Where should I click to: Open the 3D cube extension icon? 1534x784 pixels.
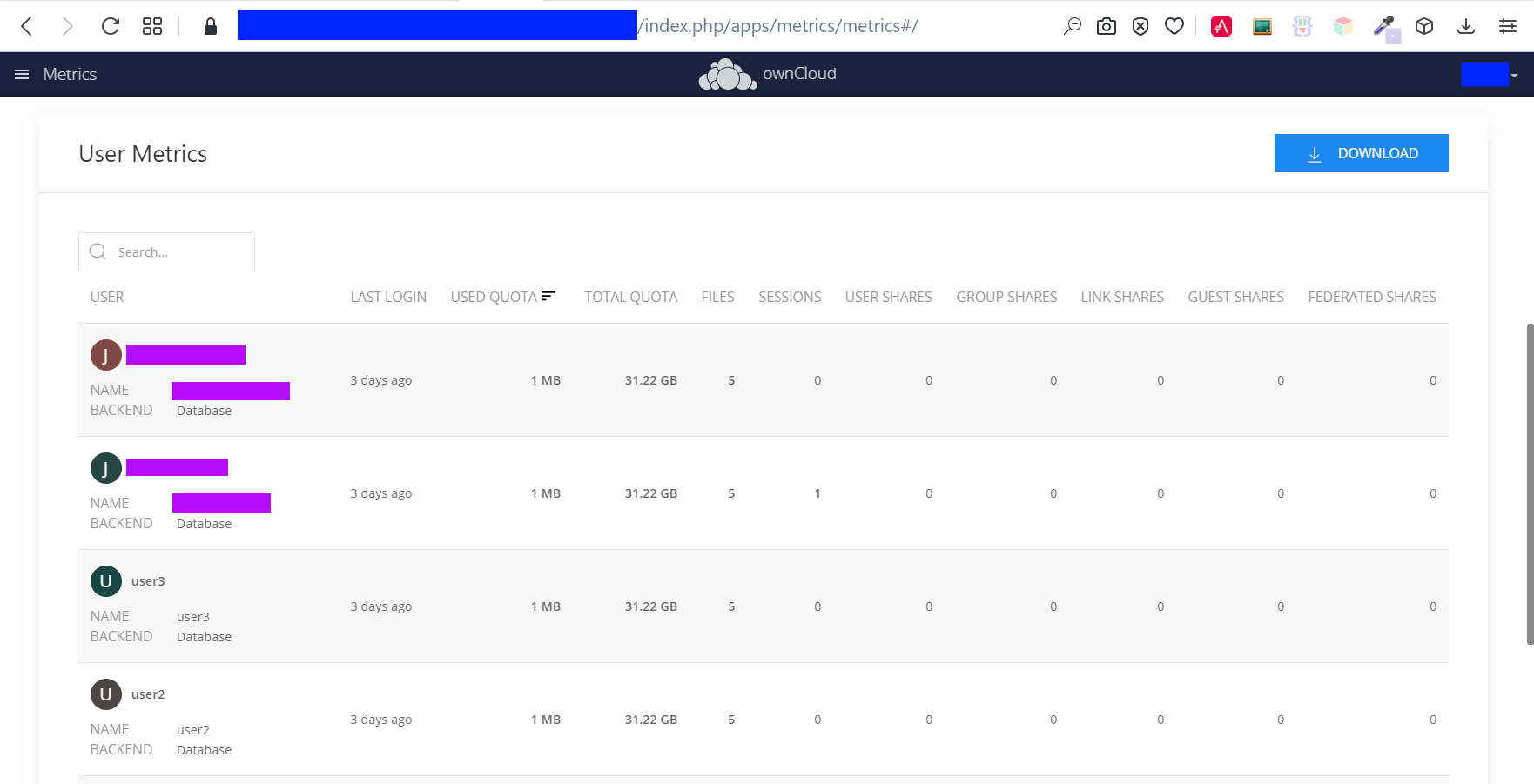pyautogui.click(x=1424, y=26)
